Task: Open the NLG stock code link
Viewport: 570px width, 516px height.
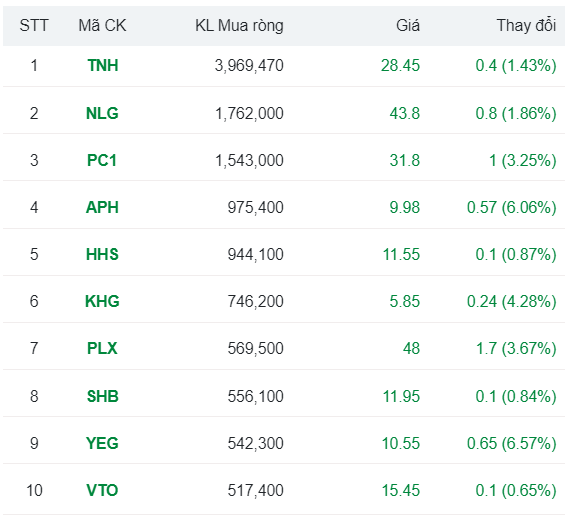Action: (102, 113)
